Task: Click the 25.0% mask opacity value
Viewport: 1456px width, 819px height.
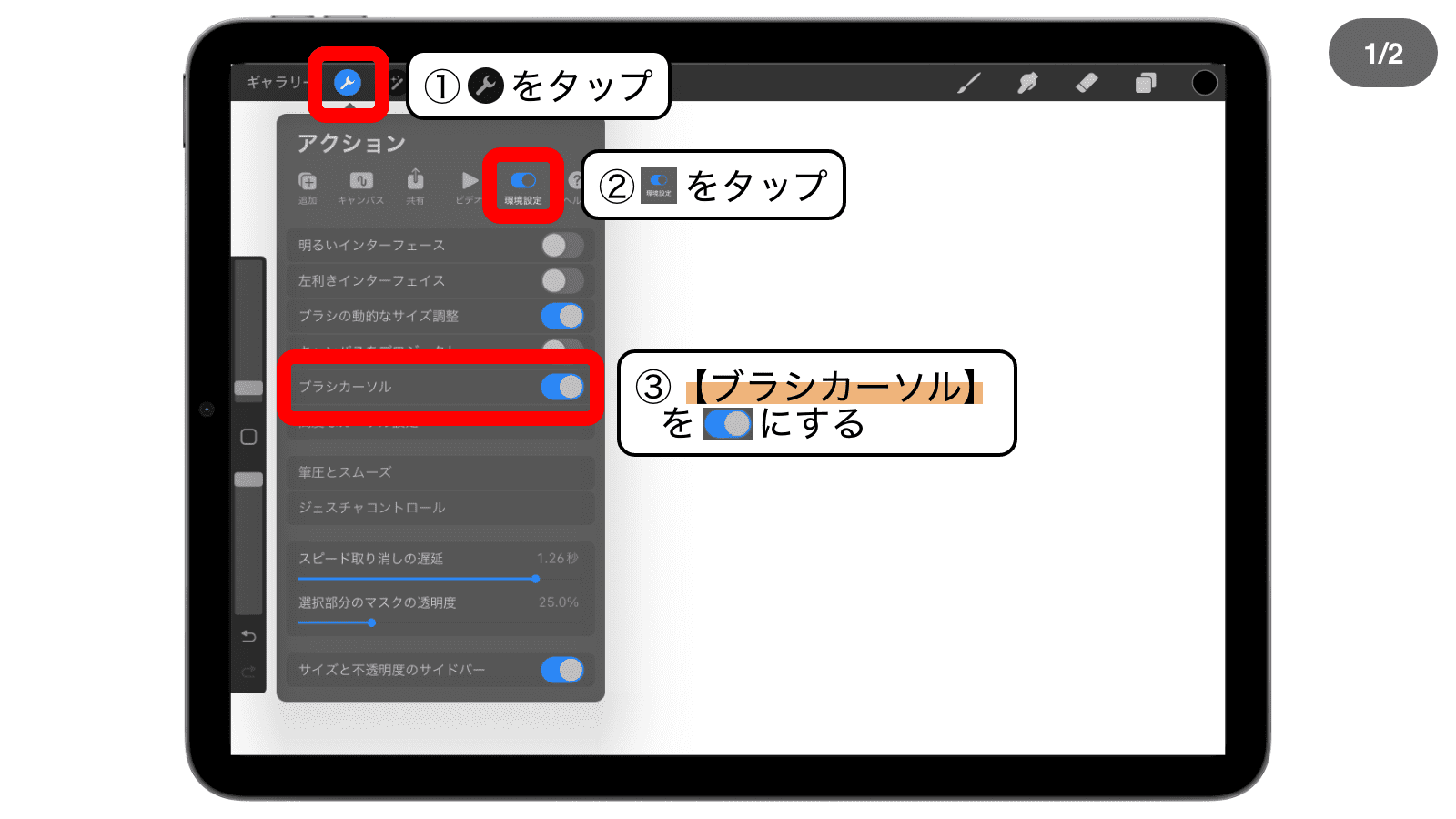Action: 559,602
